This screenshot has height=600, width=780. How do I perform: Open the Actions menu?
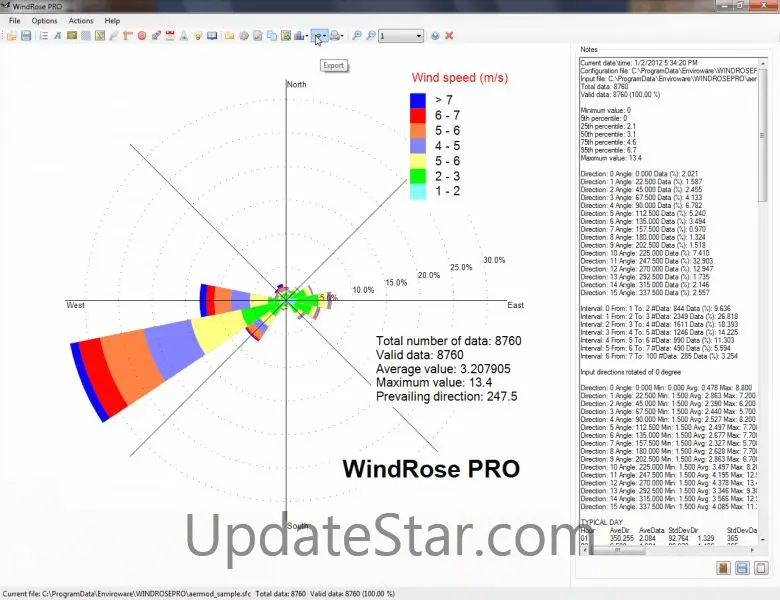pos(81,21)
